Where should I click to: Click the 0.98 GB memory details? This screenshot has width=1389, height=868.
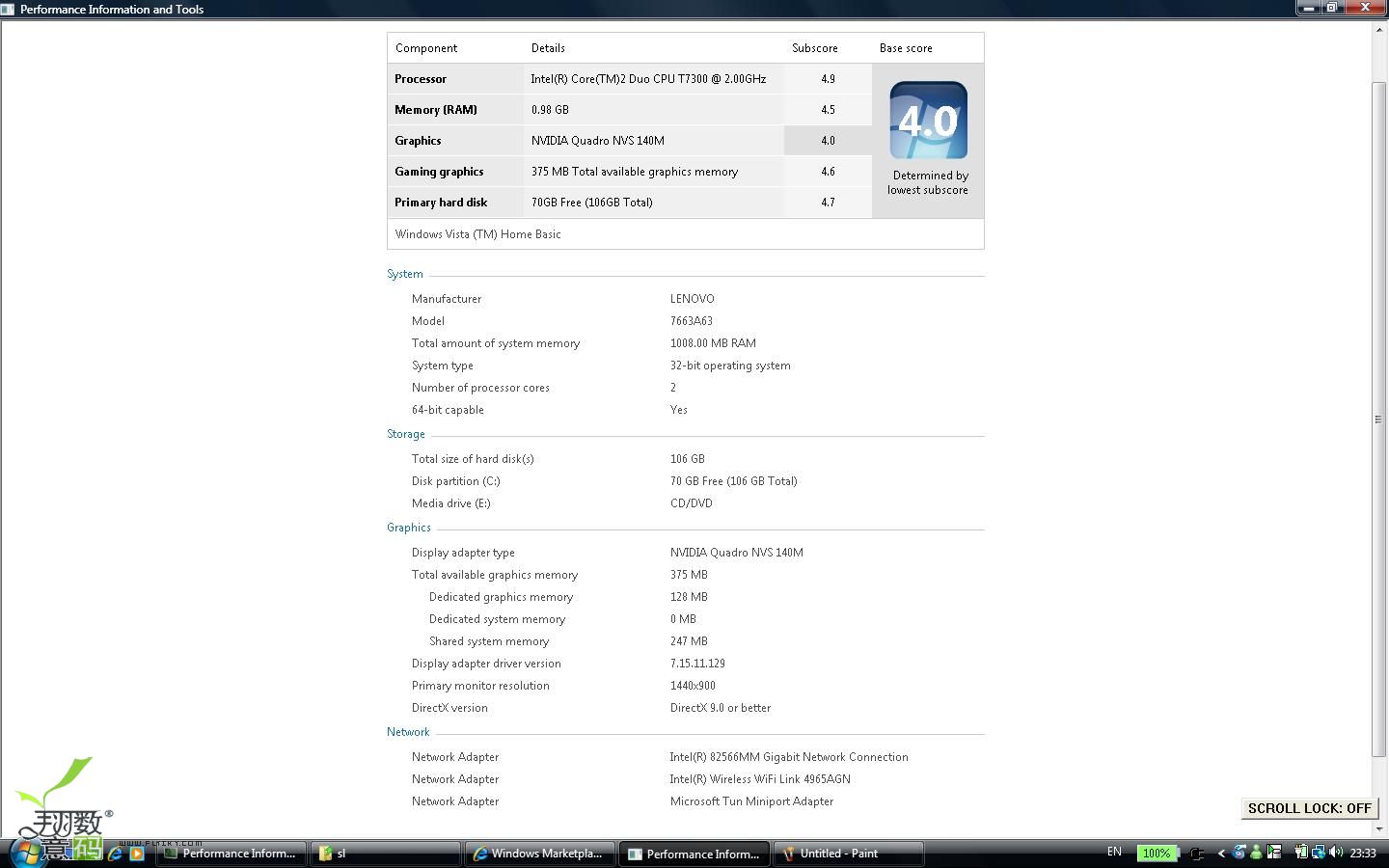(x=550, y=110)
